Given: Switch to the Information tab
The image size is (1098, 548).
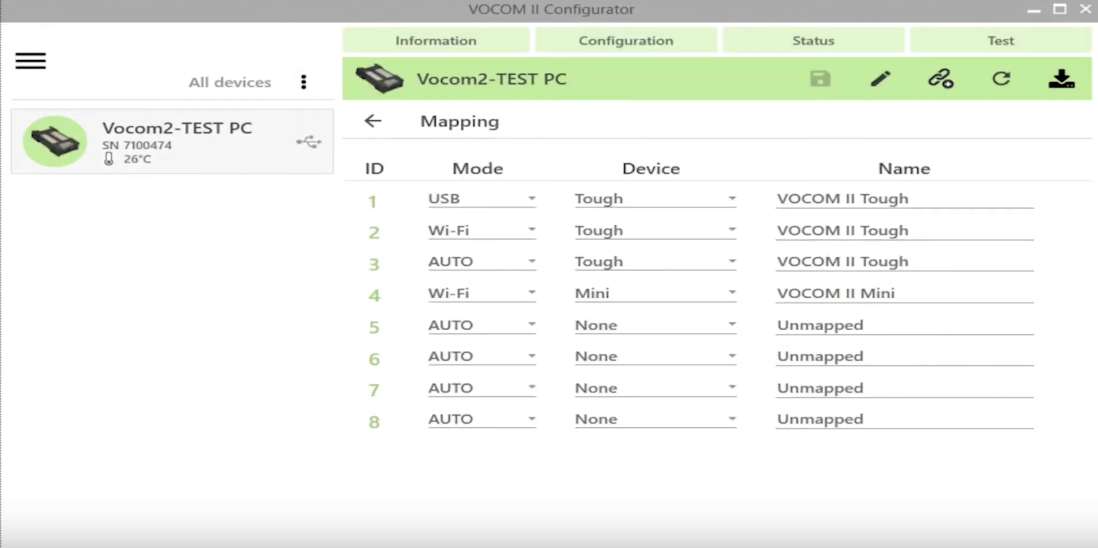Looking at the screenshot, I should point(436,41).
